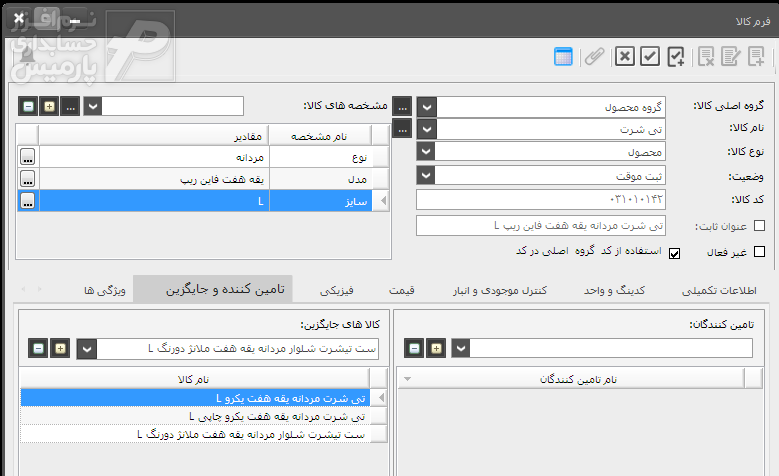779x476 pixels.
Task: Switch to the قیمت tab
Action: click(x=401, y=290)
